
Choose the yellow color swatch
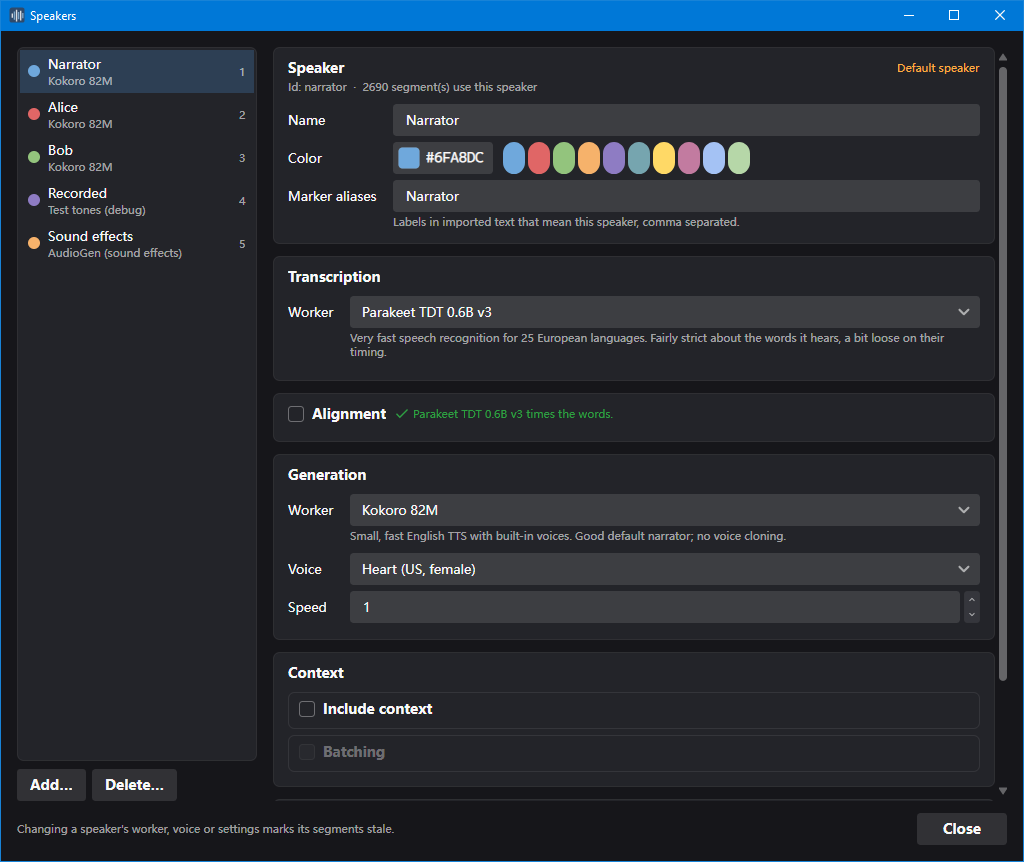pyautogui.click(x=664, y=158)
